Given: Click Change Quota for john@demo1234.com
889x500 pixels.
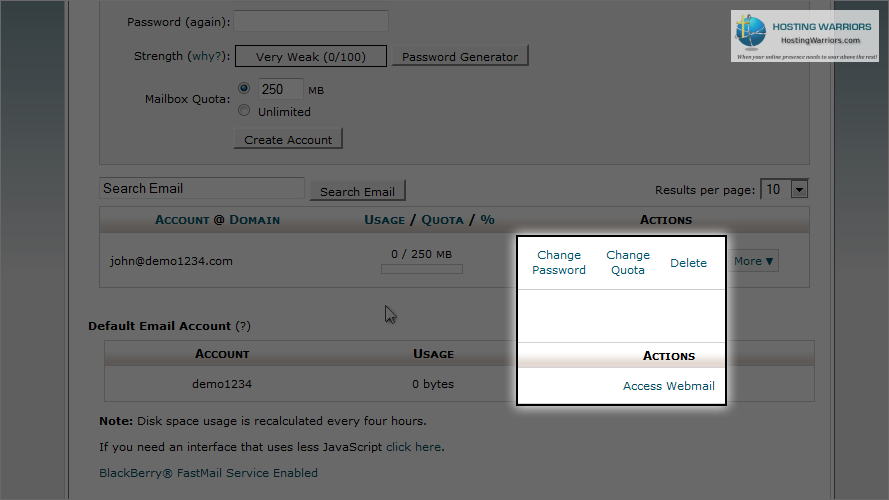Looking at the screenshot, I should coord(628,262).
